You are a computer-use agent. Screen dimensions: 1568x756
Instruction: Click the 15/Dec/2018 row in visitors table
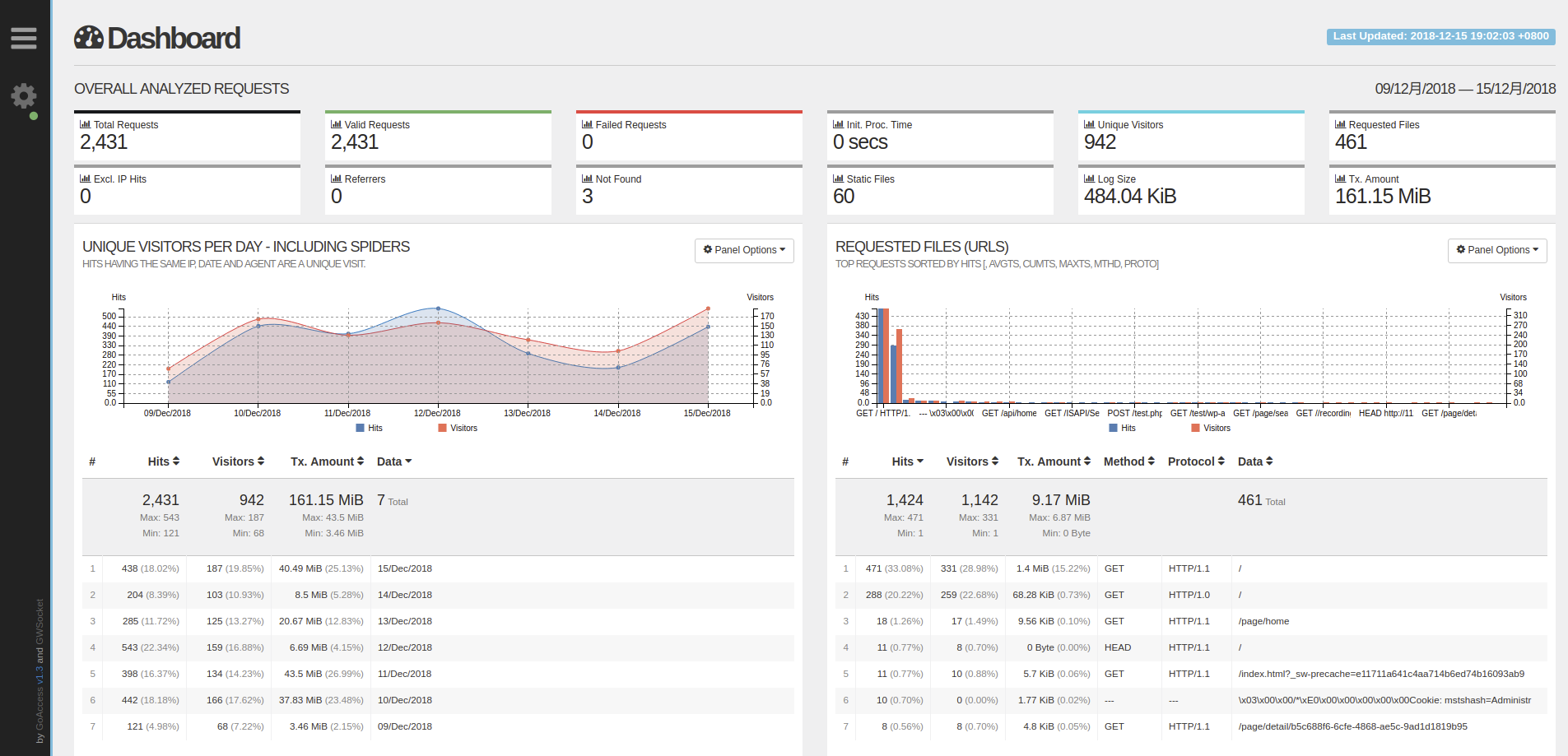click(x=404, y=568)
